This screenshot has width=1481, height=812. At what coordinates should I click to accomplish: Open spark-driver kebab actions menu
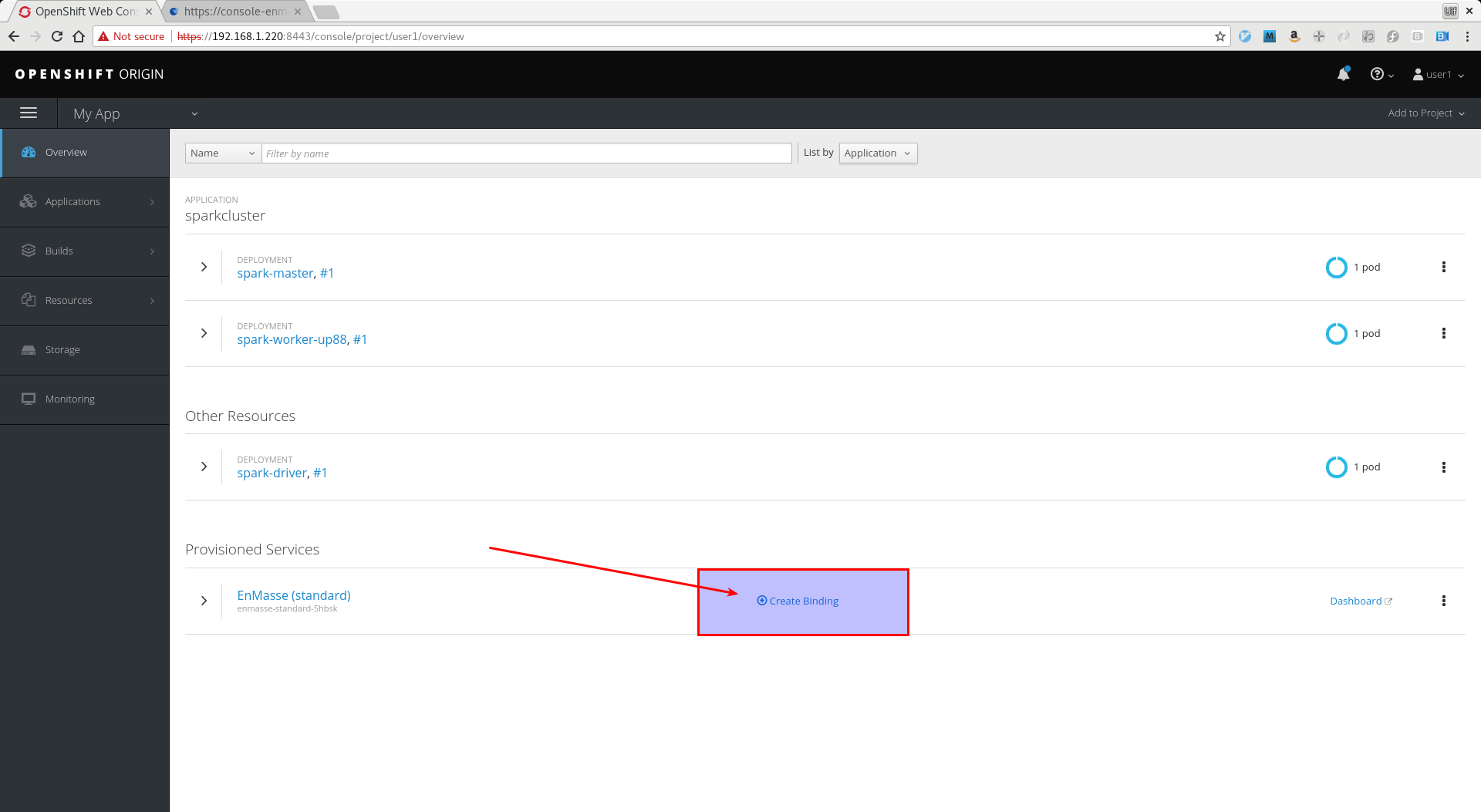[1444, 467]
